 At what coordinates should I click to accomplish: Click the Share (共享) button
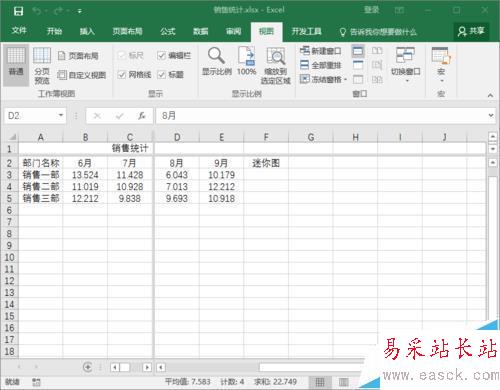click(471, 31)
